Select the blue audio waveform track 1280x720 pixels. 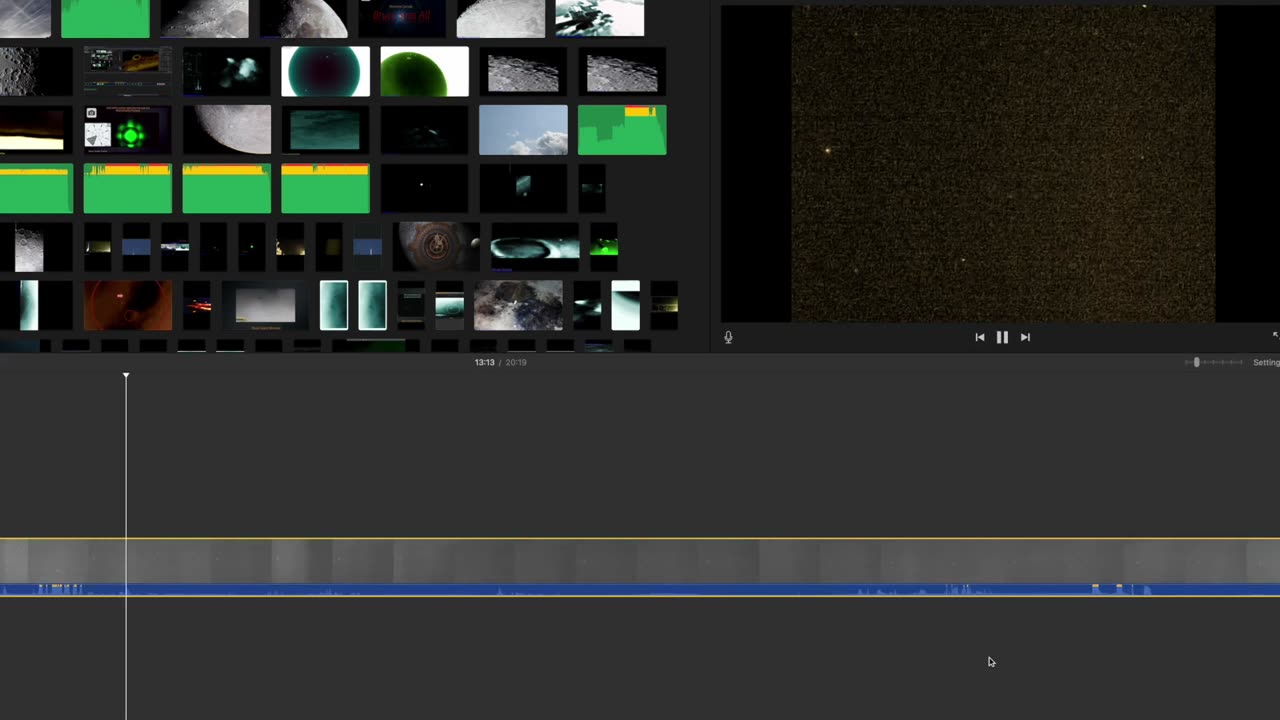coord(640,590)
